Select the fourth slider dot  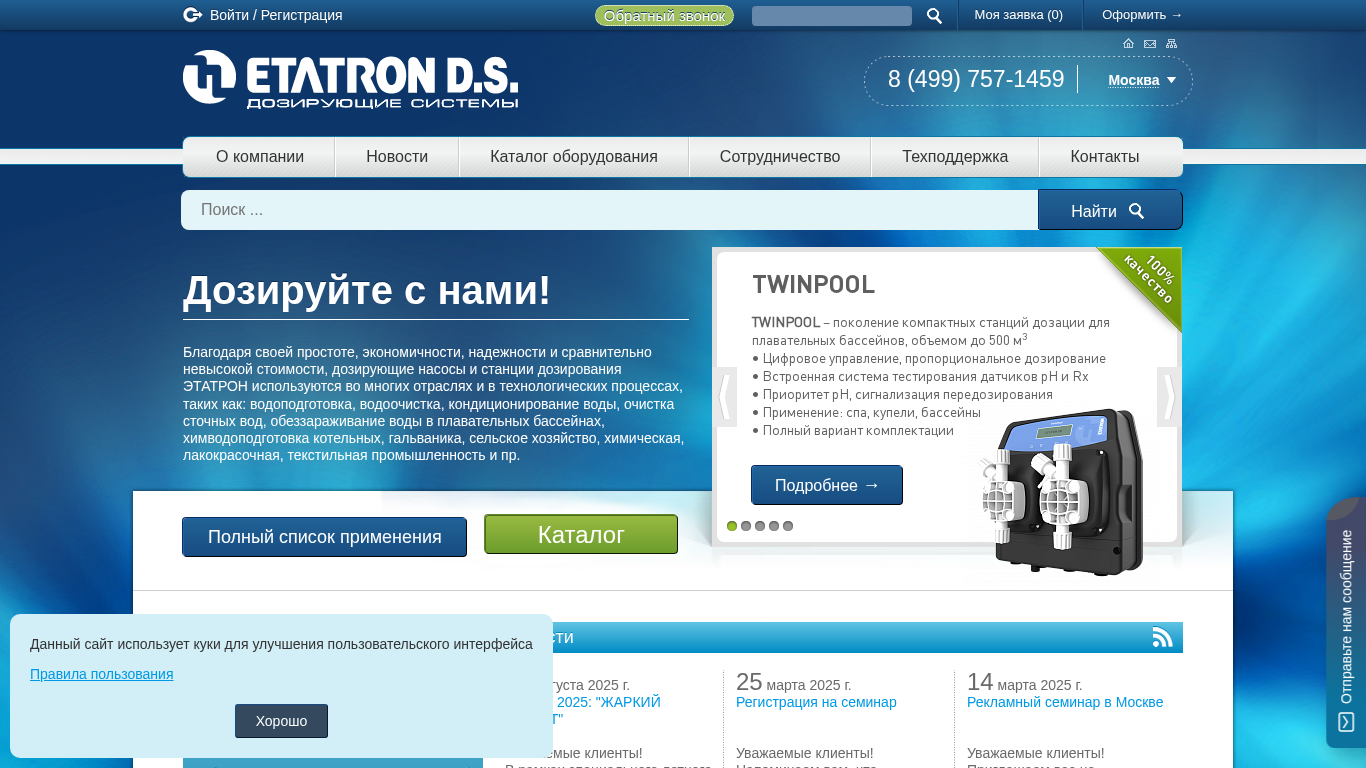pyautogui.click(x=774, y=526)
